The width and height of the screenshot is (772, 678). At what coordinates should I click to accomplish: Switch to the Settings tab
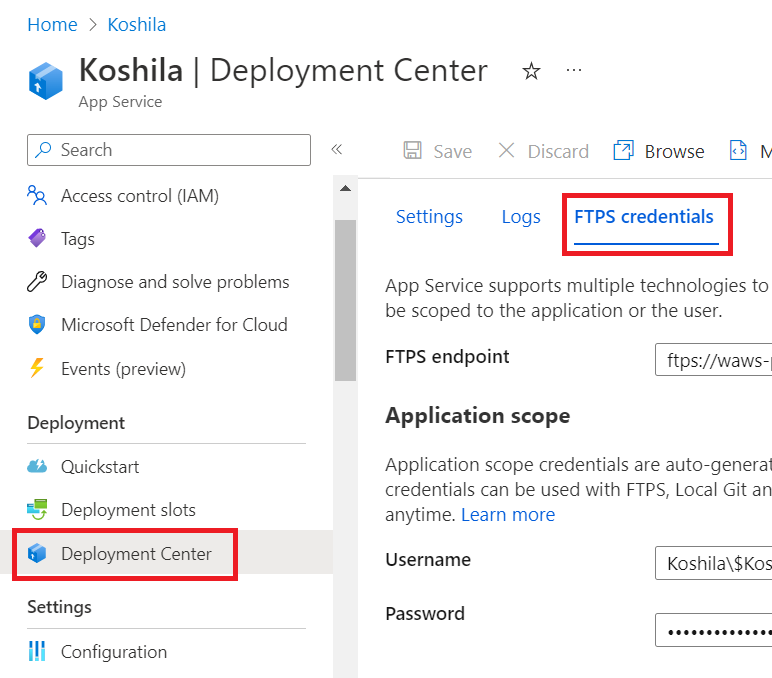tap(429, 217)
